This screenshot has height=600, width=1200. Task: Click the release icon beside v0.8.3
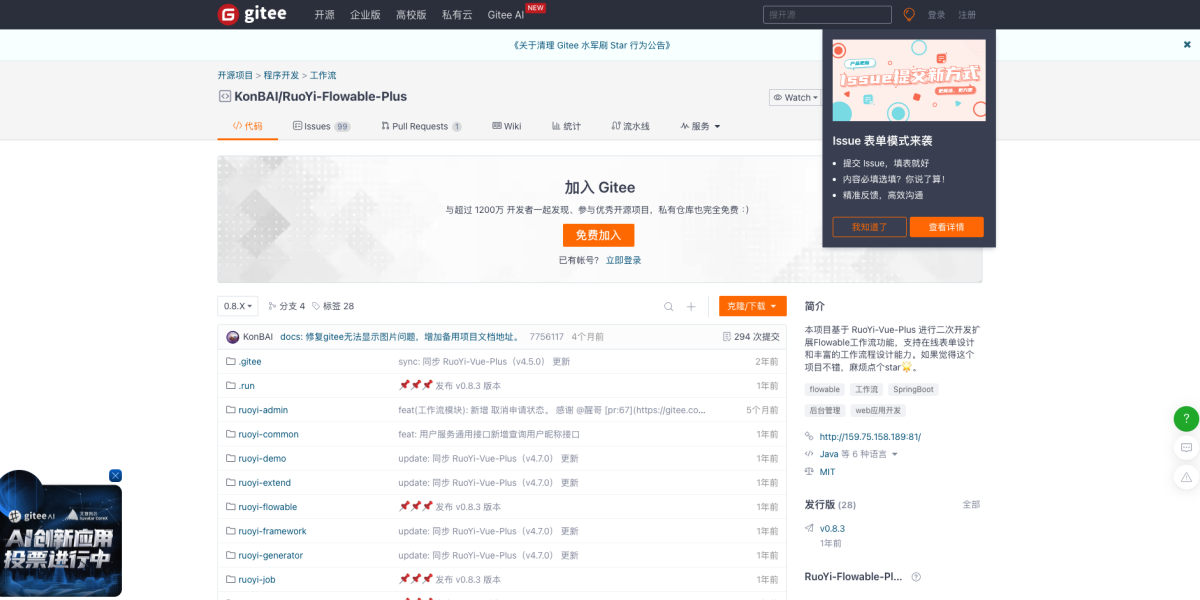tap(809, 528)
